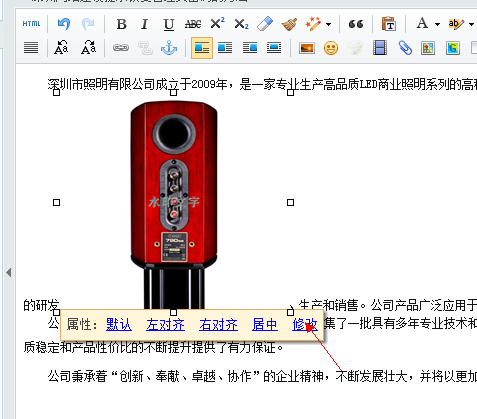
Task: Toggle italic formatting
Action: click(145, 24)
